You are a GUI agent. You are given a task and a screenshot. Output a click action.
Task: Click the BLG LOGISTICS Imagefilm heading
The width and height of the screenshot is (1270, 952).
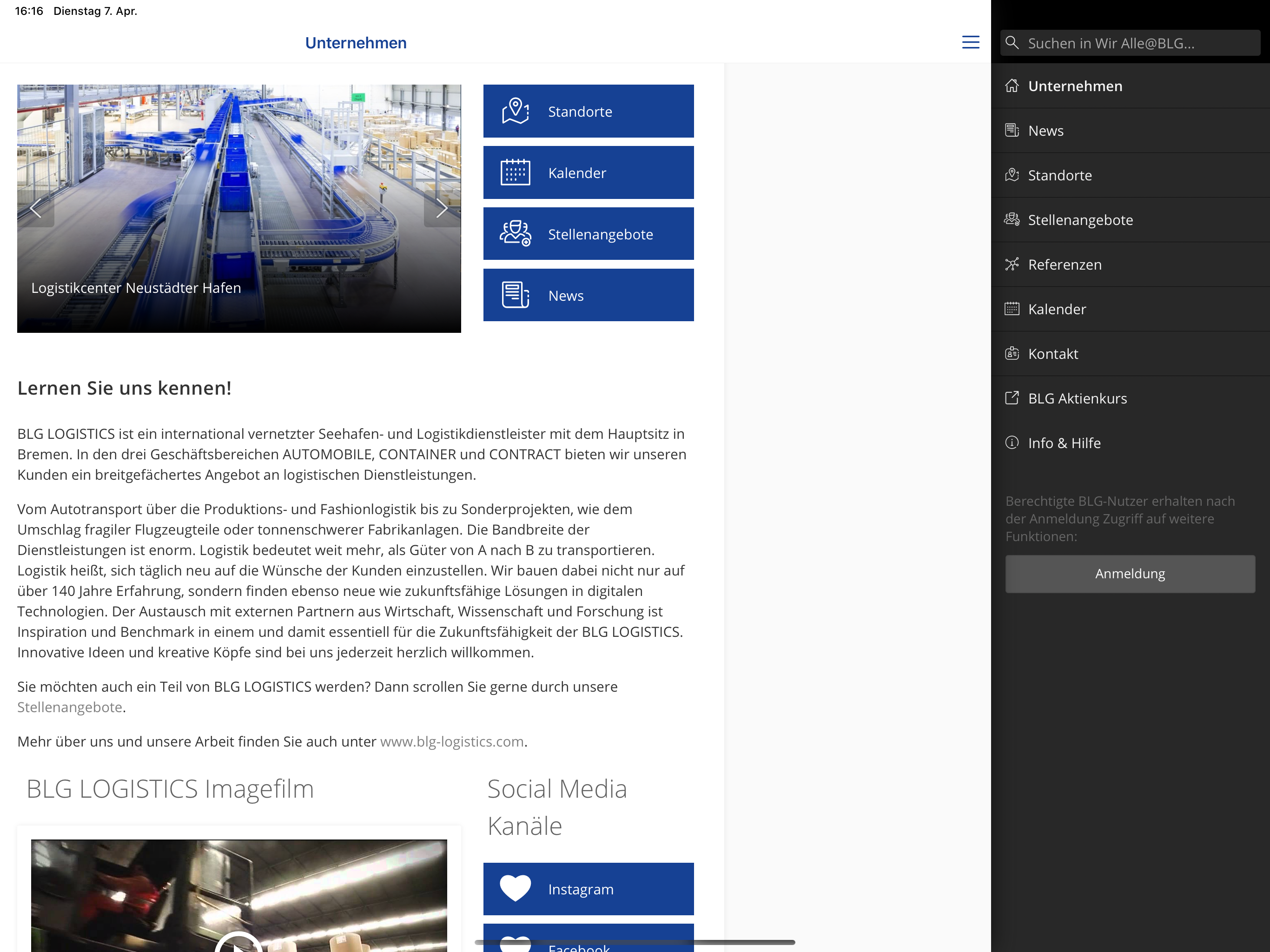tap(170, 788)
